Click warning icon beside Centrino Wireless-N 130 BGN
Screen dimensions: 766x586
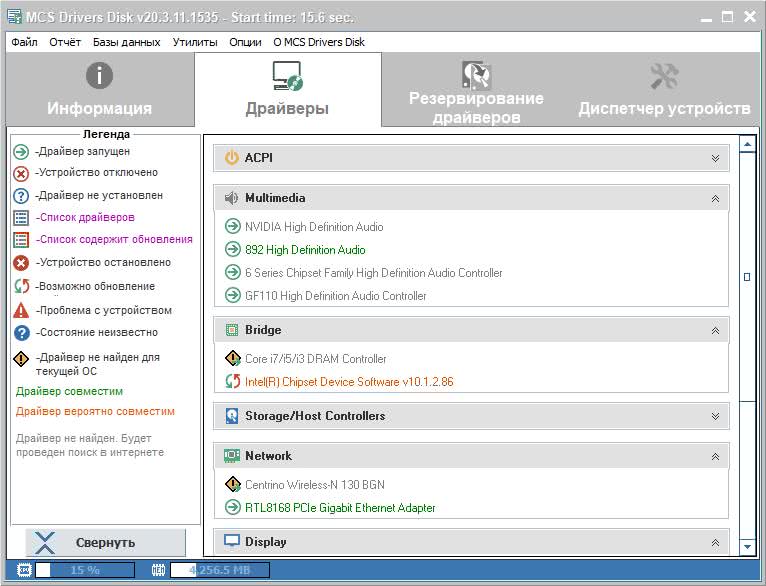point(233,484)
